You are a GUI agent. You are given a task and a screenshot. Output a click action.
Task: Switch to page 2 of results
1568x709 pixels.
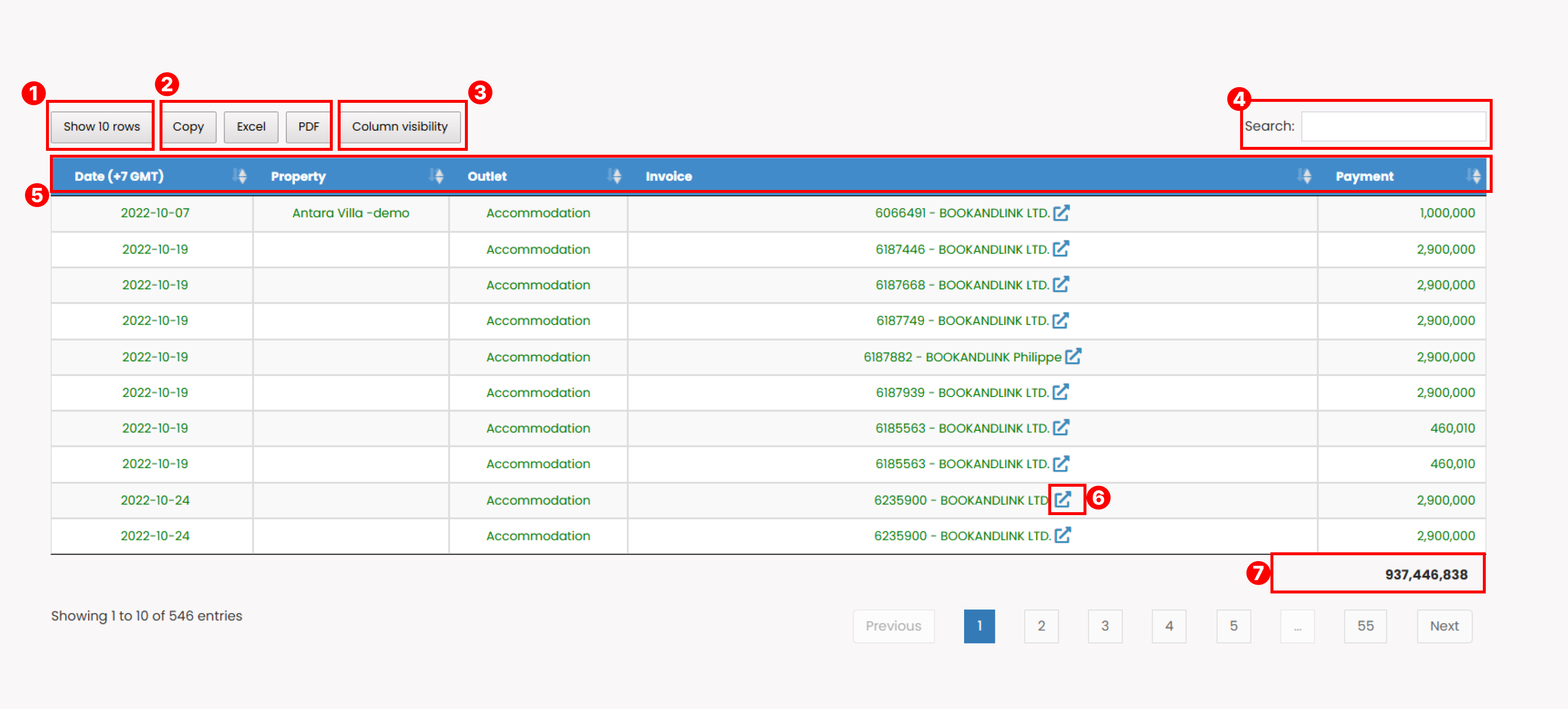[1041, 626]
